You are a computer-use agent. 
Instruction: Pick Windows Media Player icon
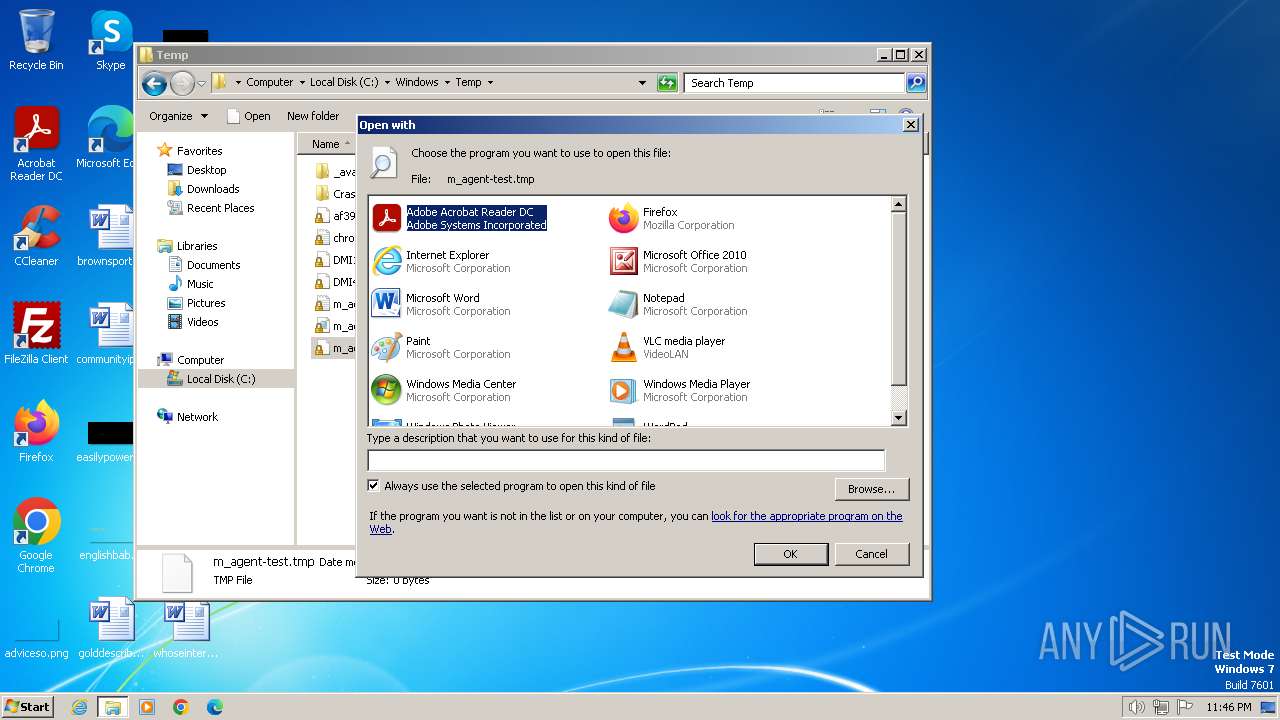[623, 390]
